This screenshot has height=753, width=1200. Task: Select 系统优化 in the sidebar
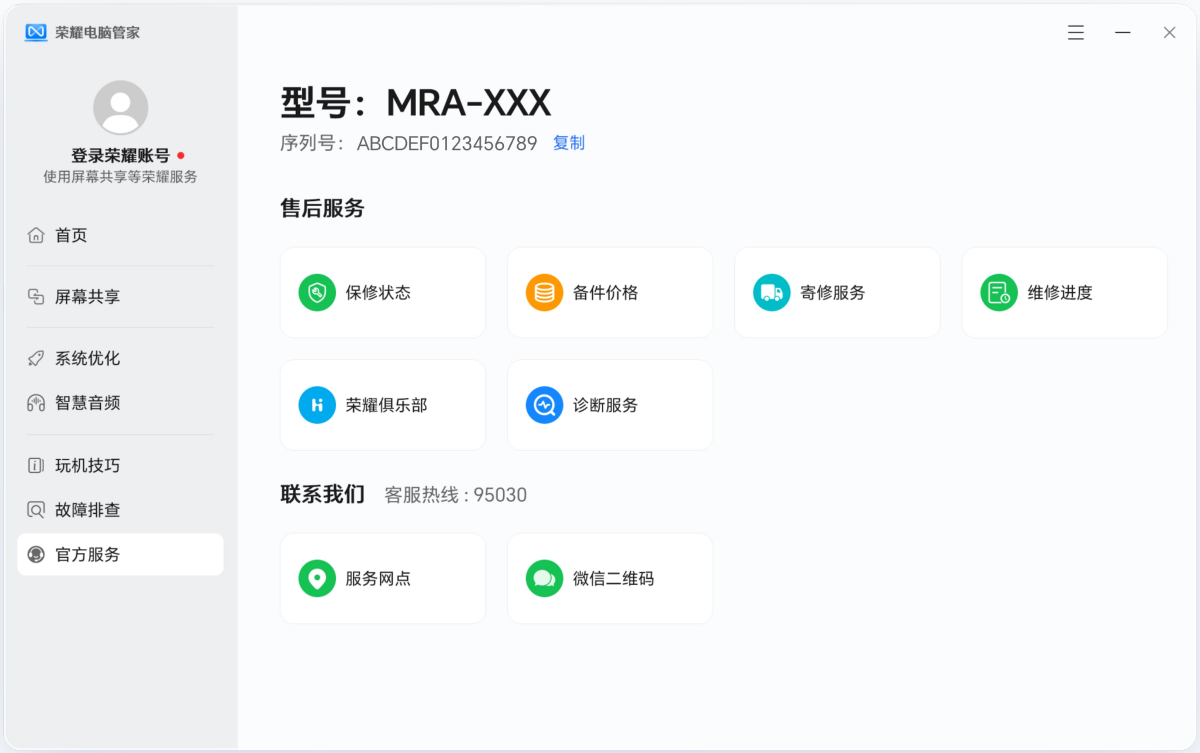pos(87,358)
